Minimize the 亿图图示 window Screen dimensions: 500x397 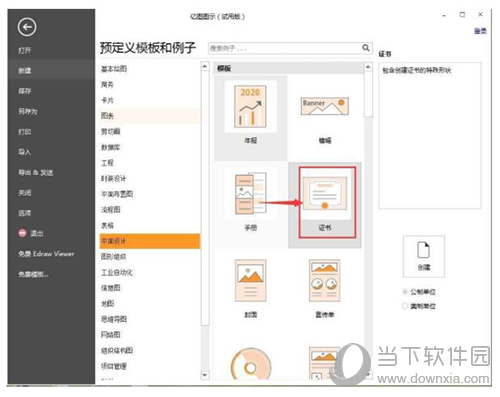tap(444, 15)
